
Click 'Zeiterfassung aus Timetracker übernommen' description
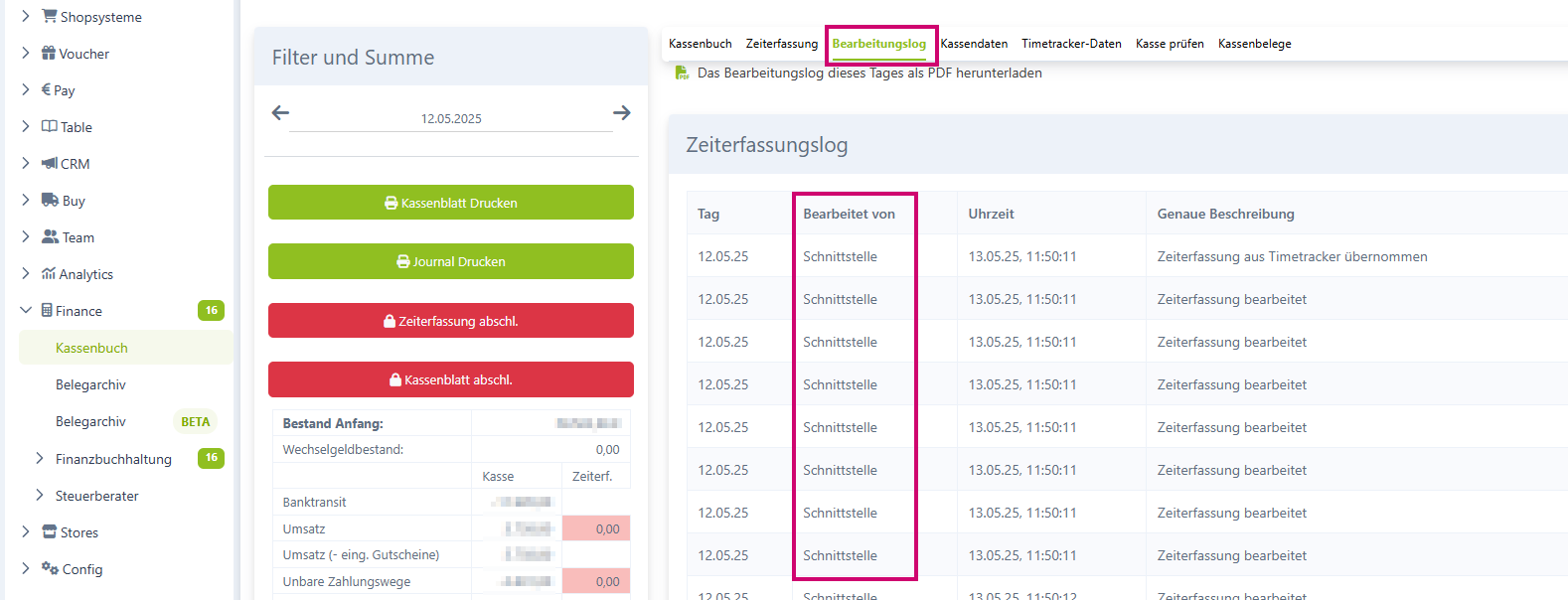coord(1292,256)
